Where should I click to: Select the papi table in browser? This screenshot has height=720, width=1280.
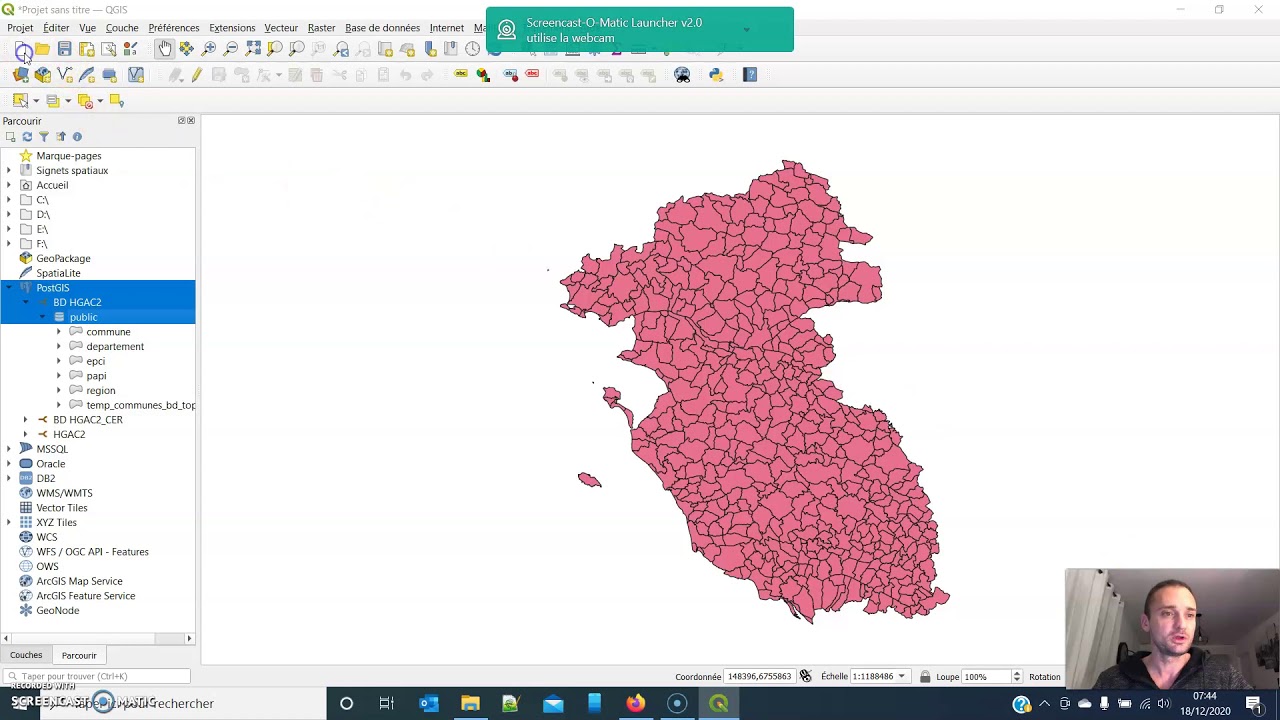pyautogui.click(x=96, y=376)
